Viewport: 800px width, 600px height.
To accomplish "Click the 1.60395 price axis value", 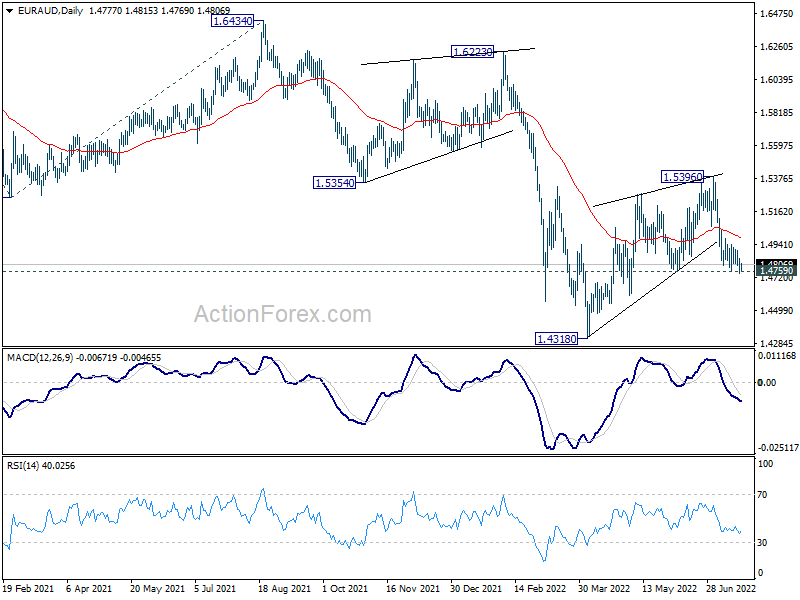I will (x=777, y=80).
